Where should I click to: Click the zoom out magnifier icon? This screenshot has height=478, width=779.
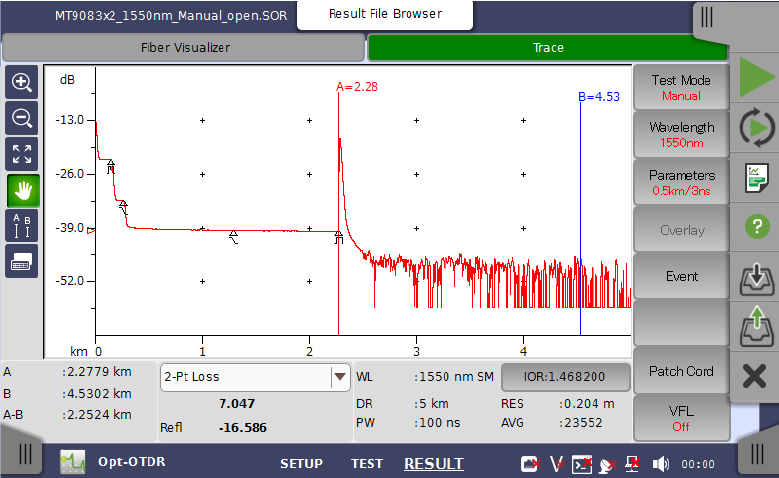coord(21,118)
